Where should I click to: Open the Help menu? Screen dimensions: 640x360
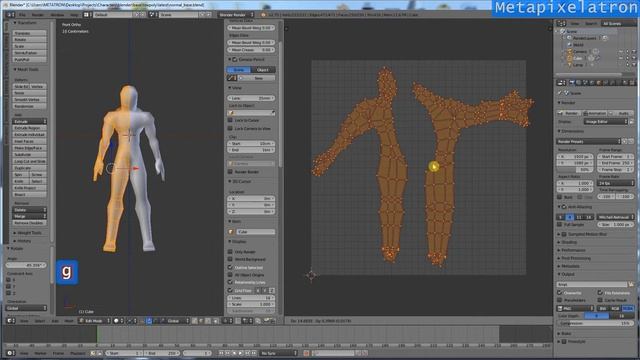click(74, 15)
